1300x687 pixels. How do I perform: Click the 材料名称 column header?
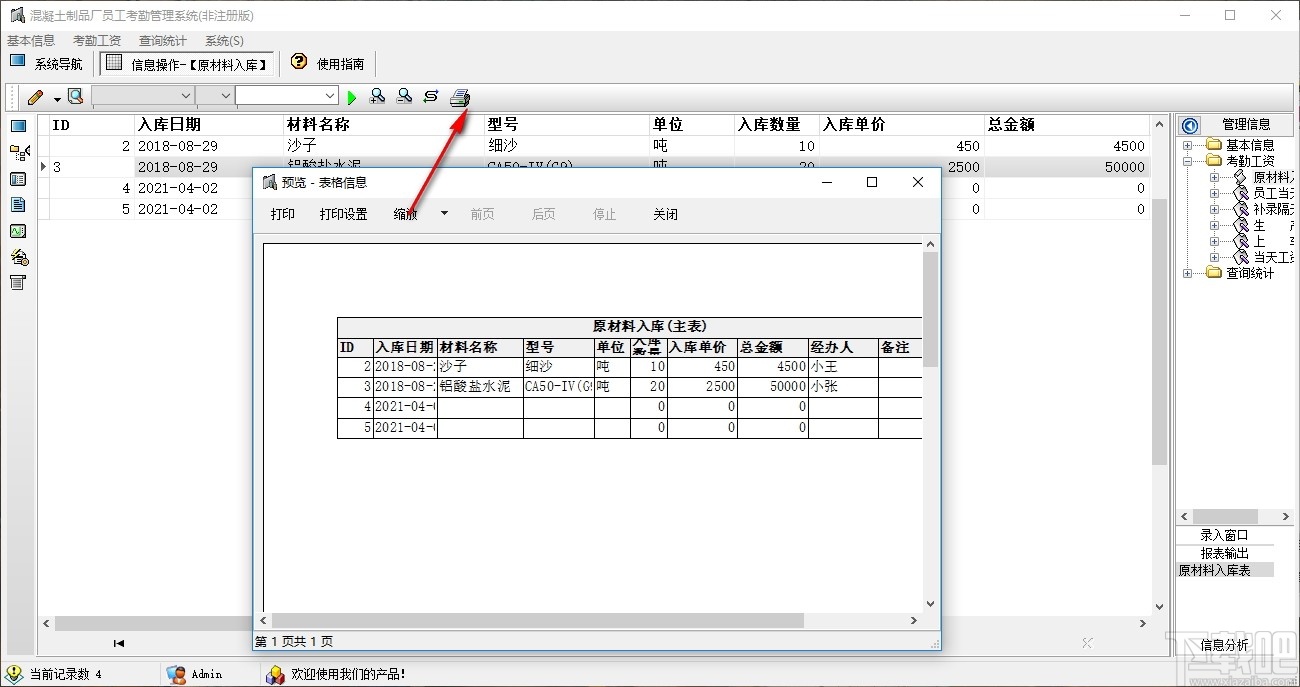point(384,125)
